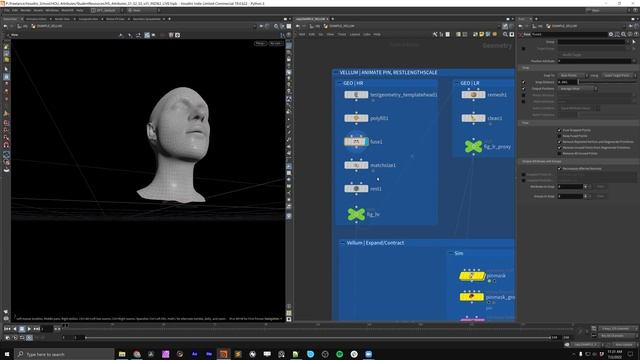The width and height of the screenshot is (640, 360).
Task: Toggle Recompute Affected Normals checkbox
Action: click(x=560, y=169)
